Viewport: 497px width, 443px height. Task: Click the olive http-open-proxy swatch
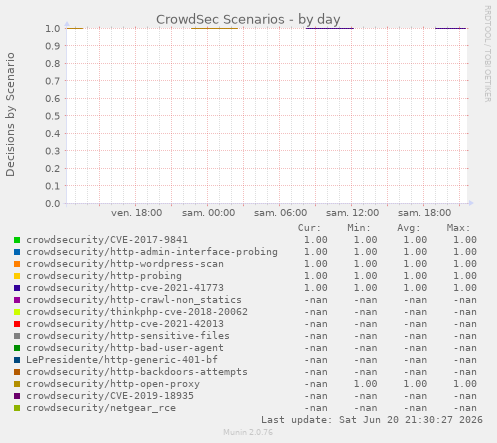(x=17, y=384)
